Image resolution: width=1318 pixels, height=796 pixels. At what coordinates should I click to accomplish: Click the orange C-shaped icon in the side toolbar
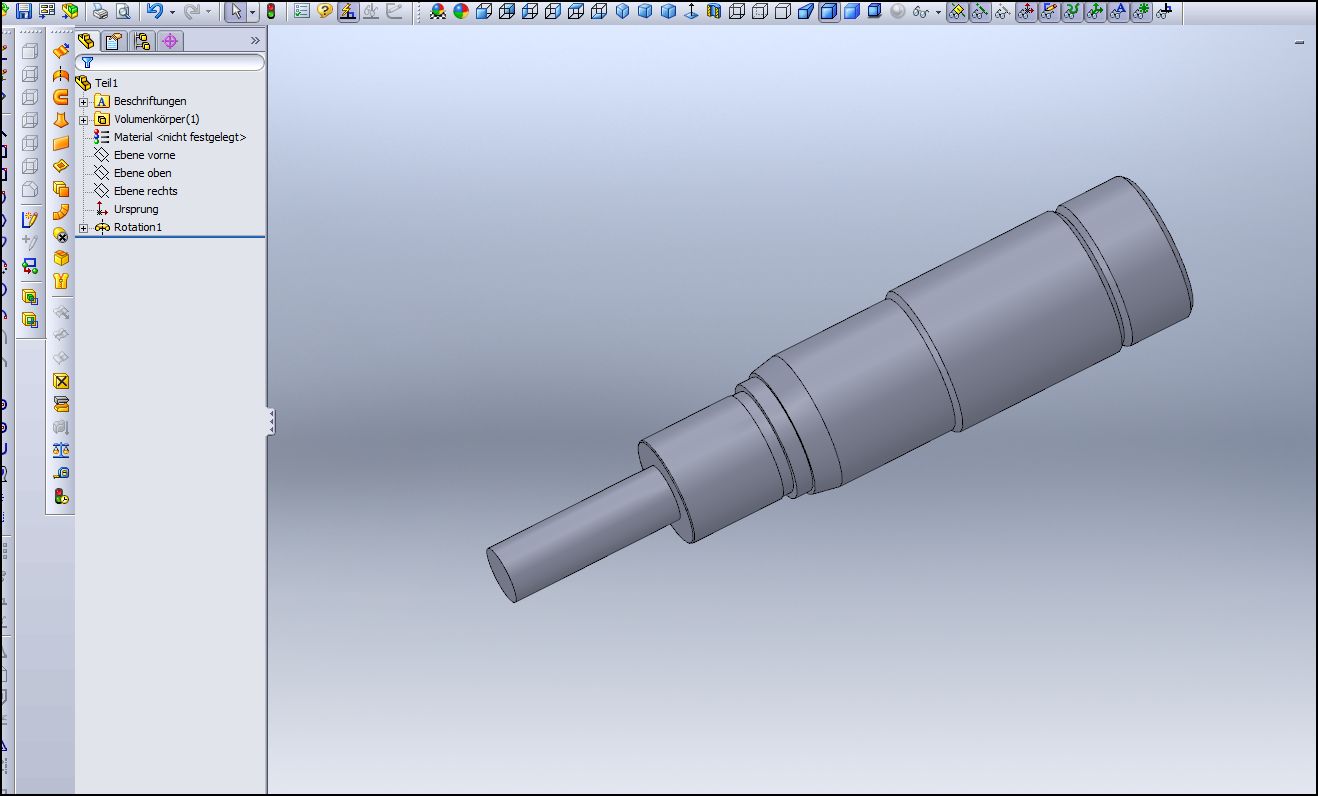(x=61, y=97)
